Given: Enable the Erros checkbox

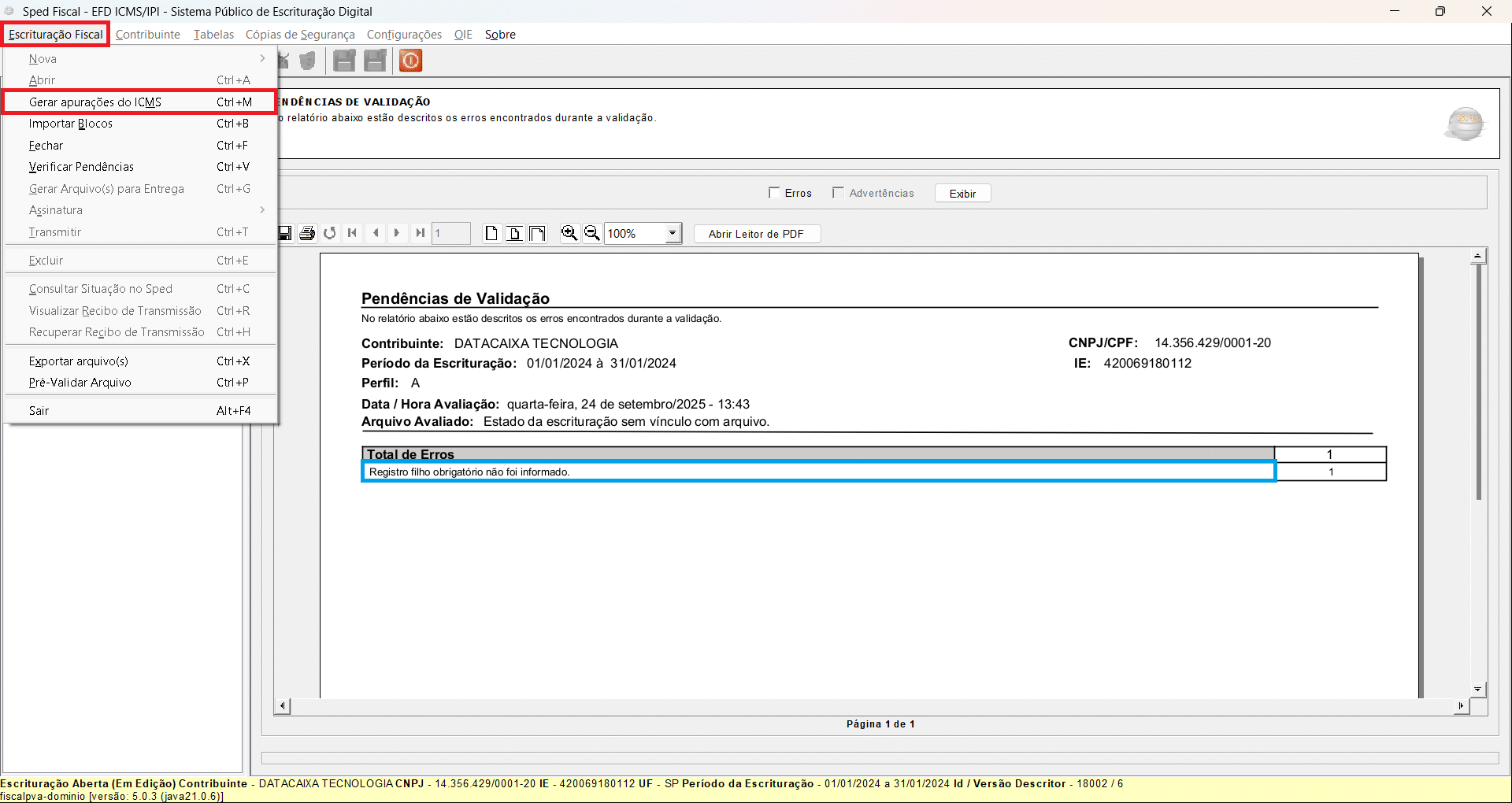Looking at the screenshot, I should [774, 193].
